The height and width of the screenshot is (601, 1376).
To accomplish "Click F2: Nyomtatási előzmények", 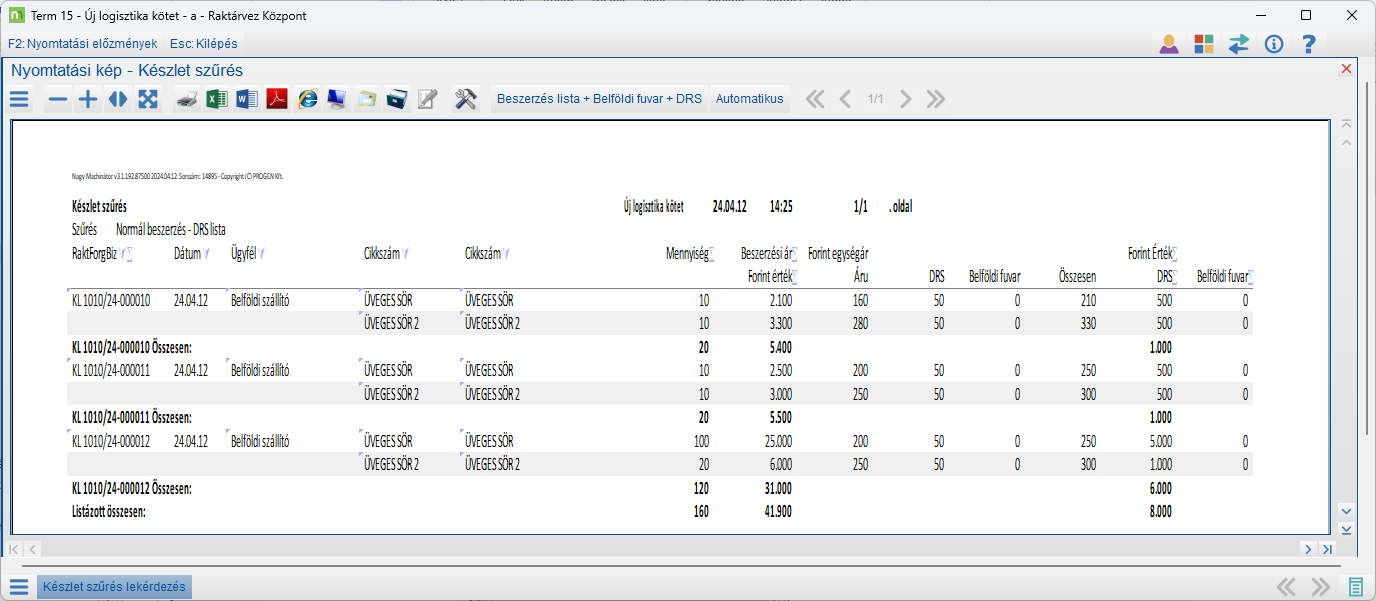I will click(82, 44).
